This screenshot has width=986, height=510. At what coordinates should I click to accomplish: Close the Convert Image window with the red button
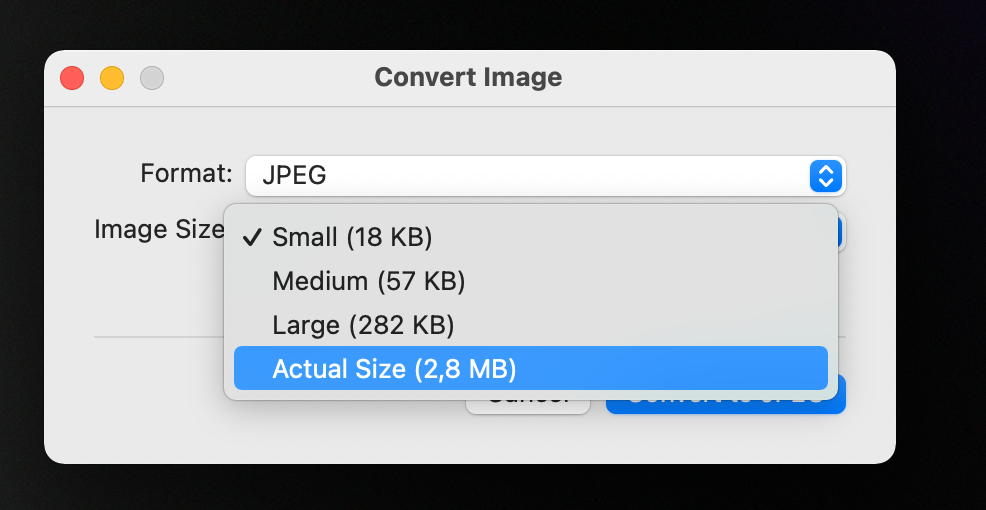point(72,78)
